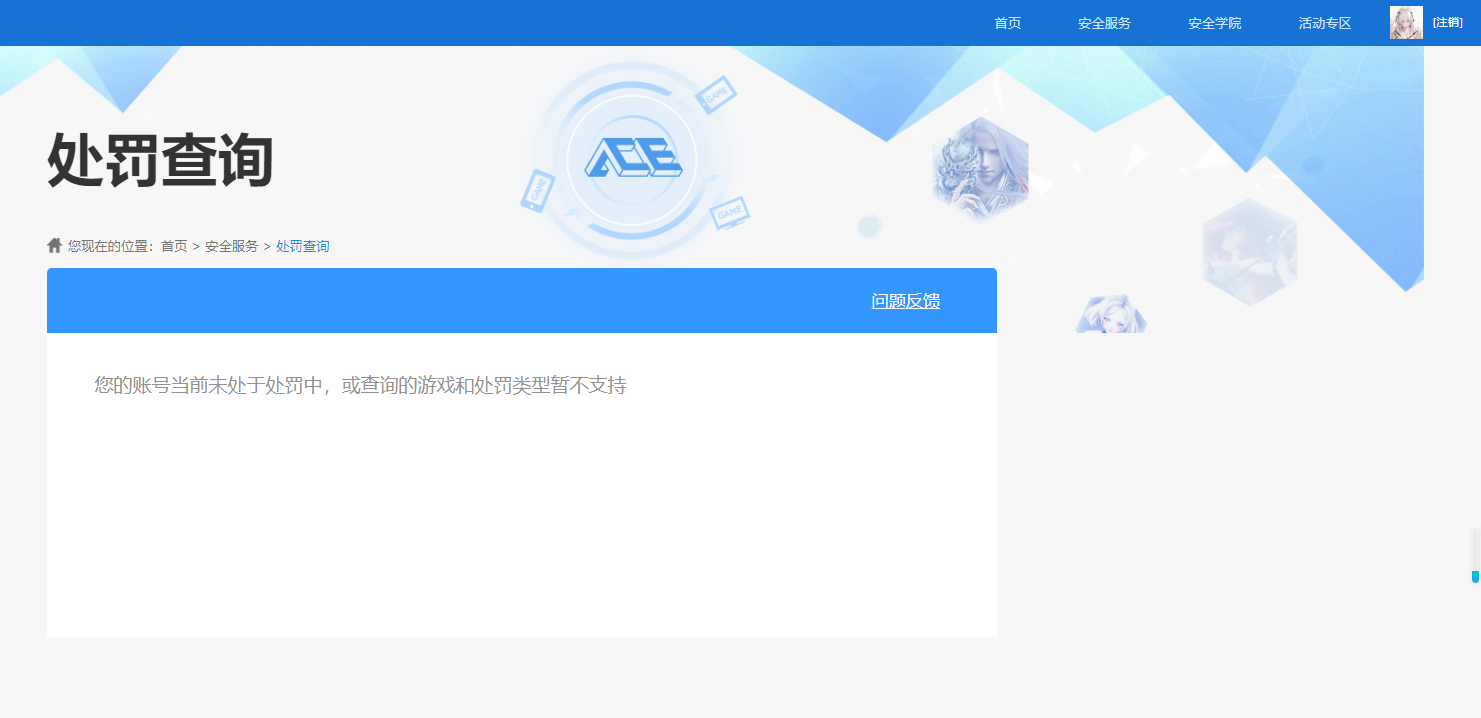Open the 问题反馈 feedback link
The image size is (1481, 718).
pyautogui.click(x=905, y=301)
